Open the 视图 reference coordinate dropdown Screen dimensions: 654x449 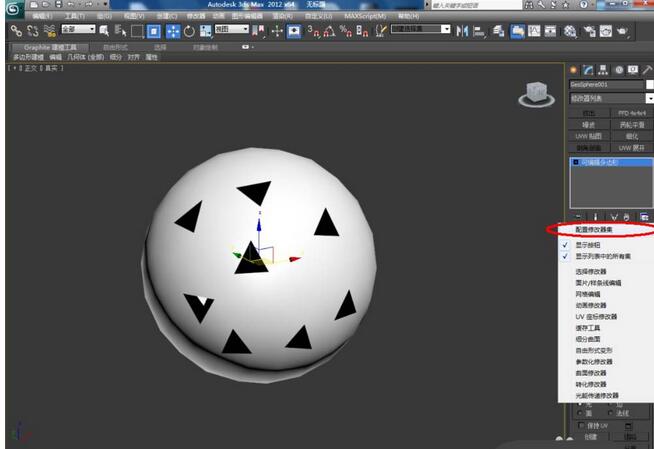pos(230,30)
